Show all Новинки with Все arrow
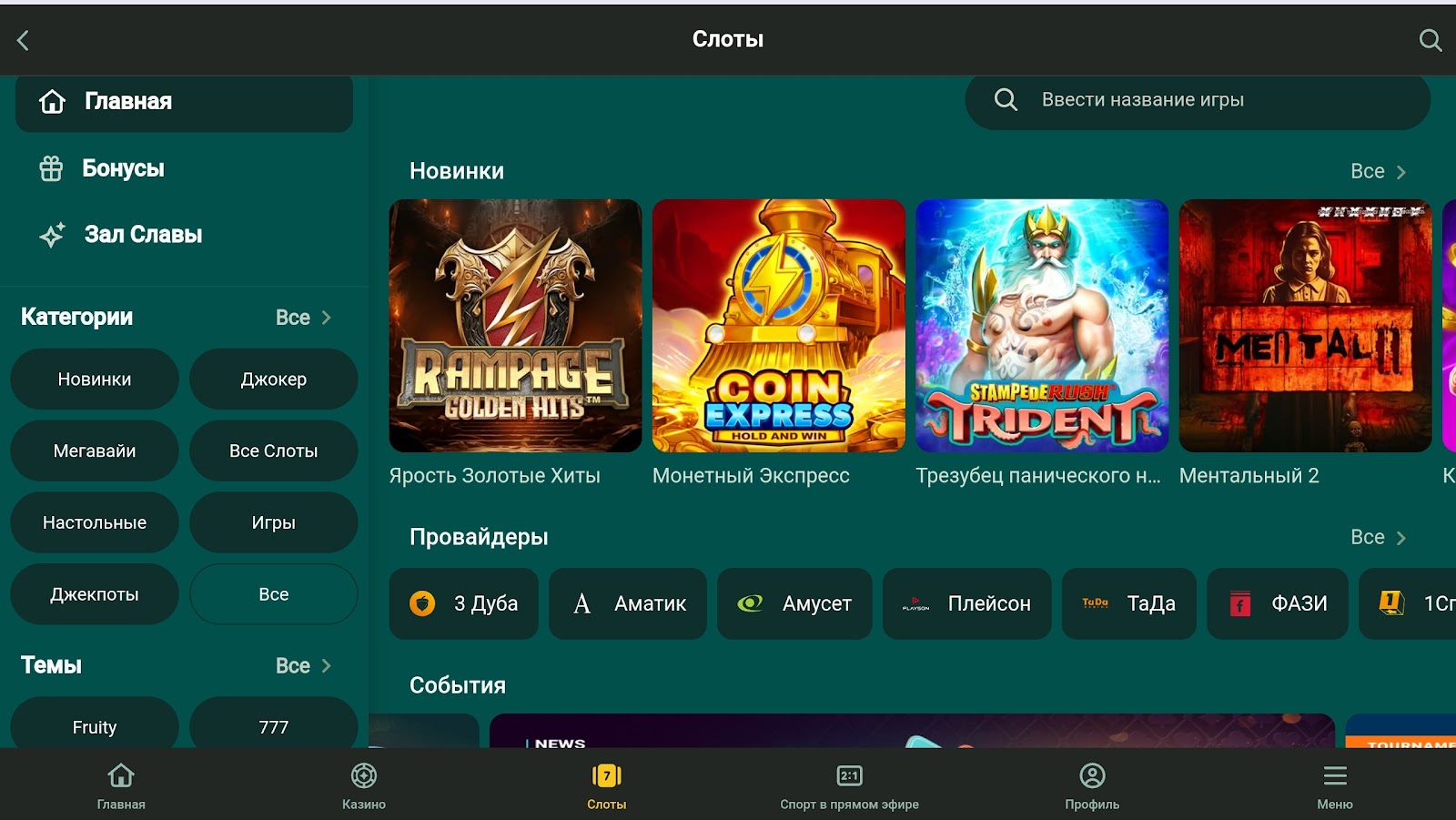 pyautogui.click(x=1378, y=172)
